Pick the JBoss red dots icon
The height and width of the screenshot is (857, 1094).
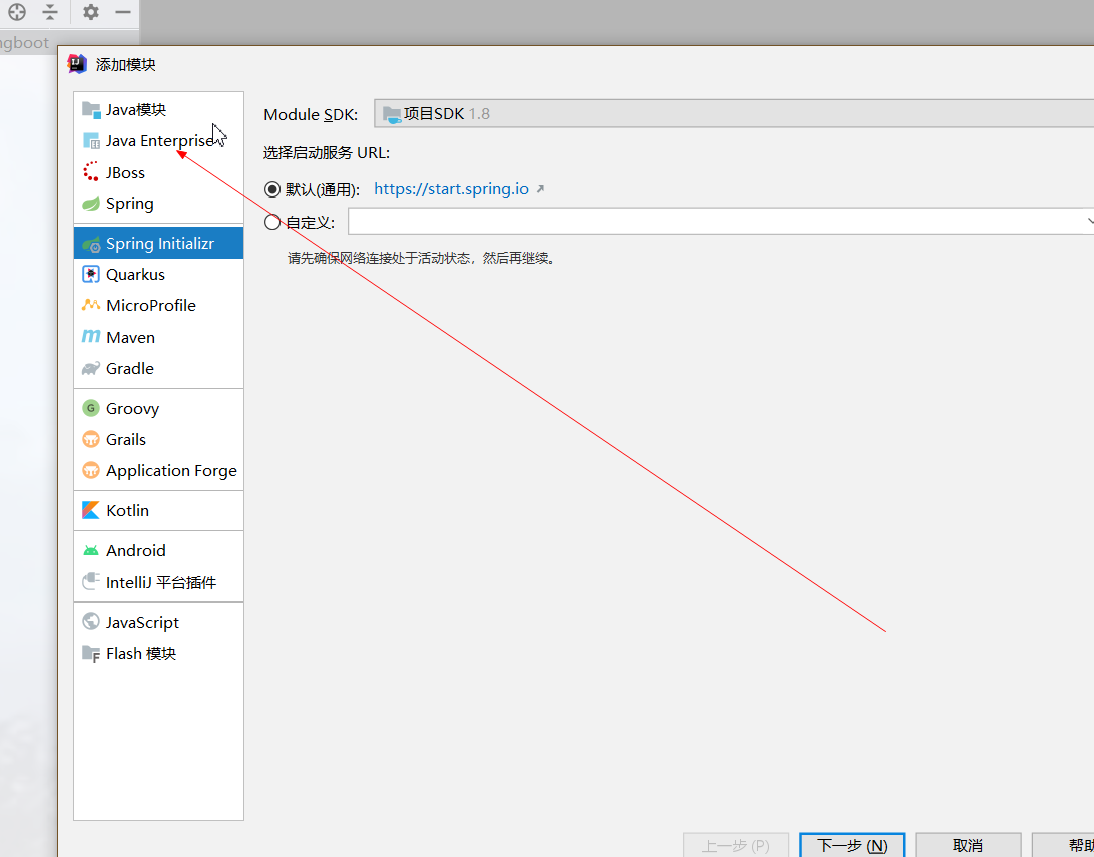tap(91, 172)
